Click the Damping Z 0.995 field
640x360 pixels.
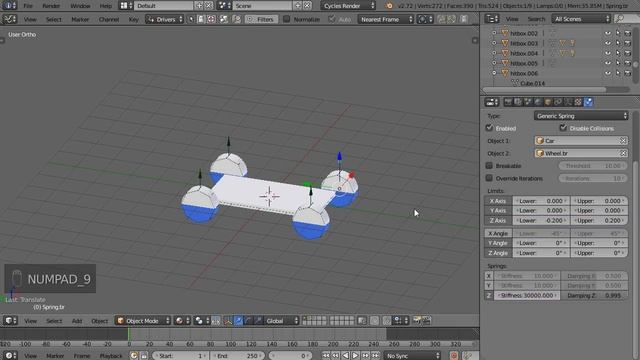coord(594,296)
